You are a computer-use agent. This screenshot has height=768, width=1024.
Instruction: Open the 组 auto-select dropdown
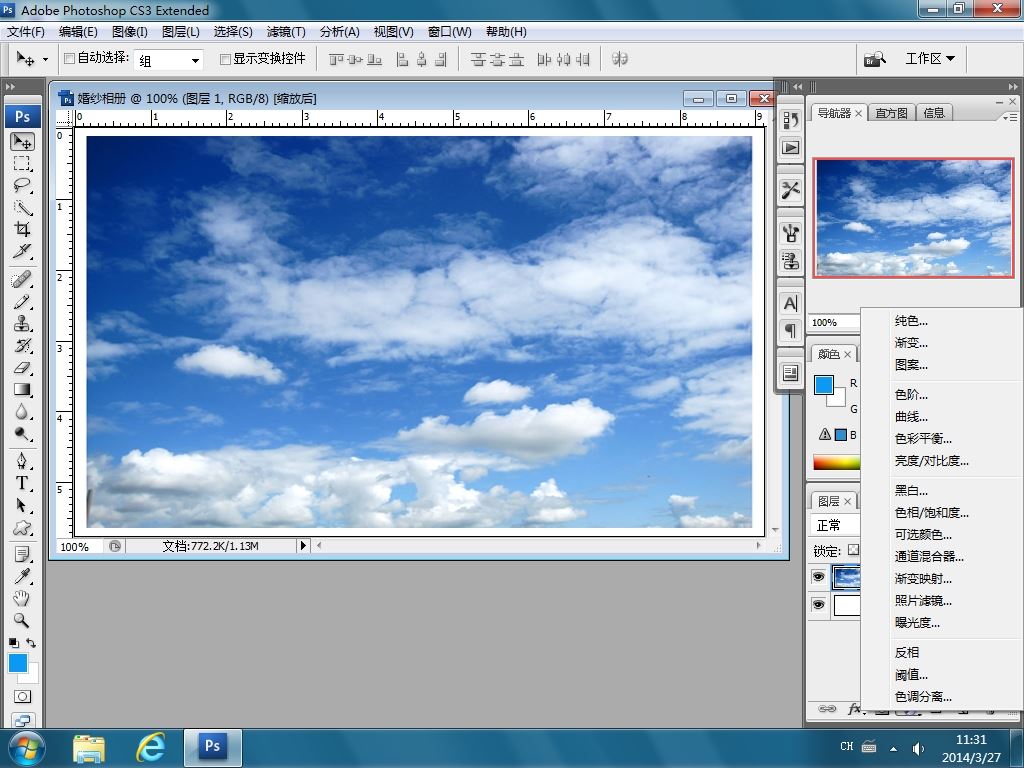click(x=168, y=60)
